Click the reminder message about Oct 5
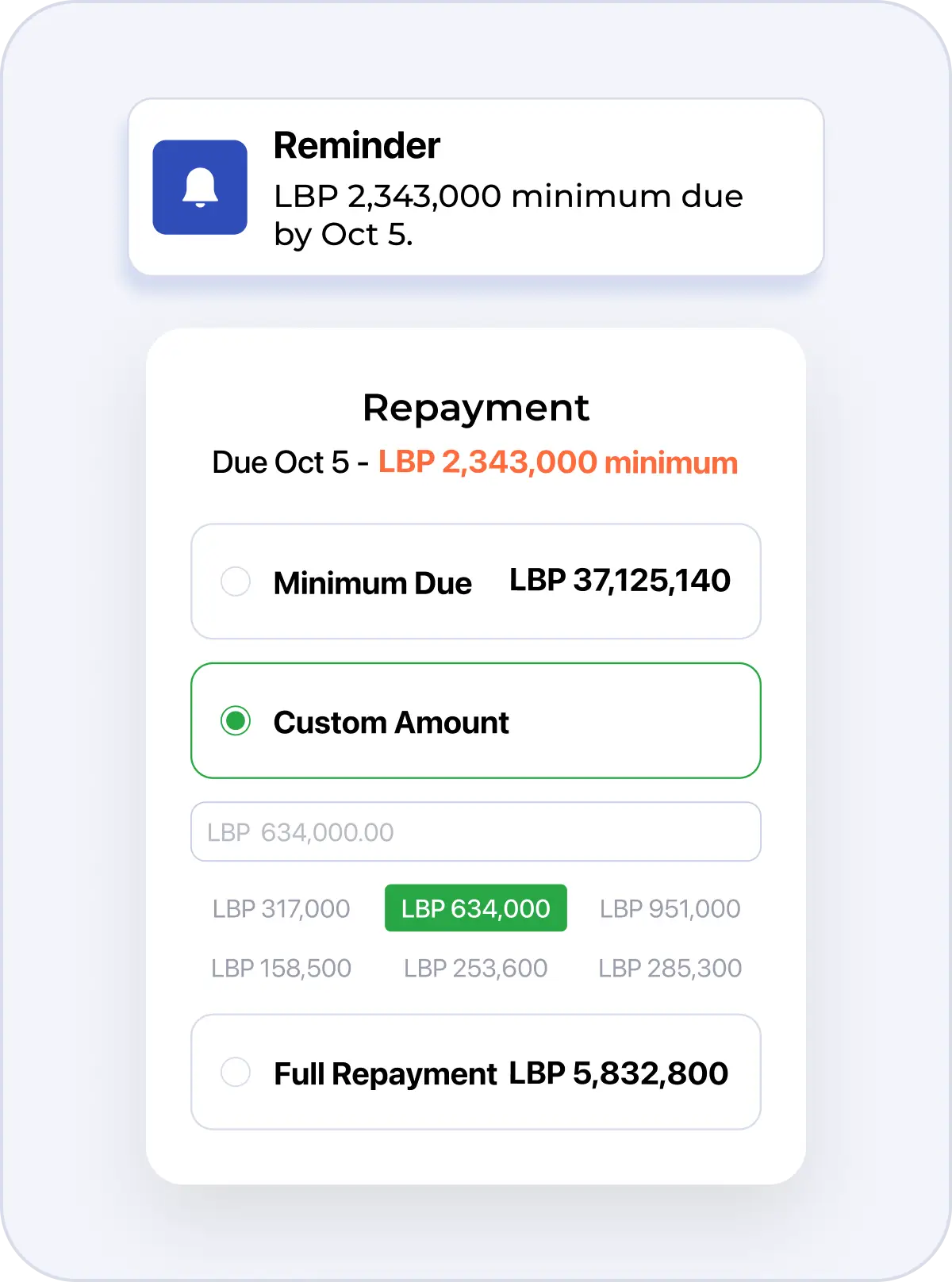 tap(508, 215)
